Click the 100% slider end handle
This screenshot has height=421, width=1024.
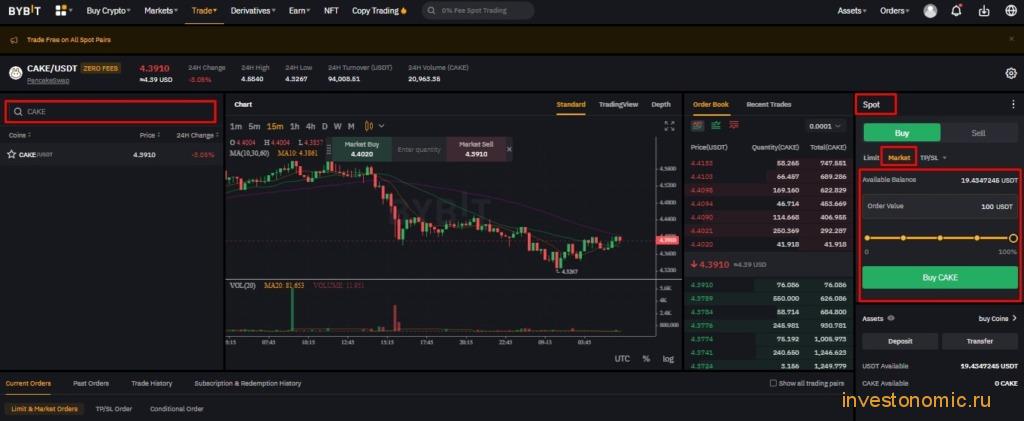pyautogui.click(x=1013, y=238)
